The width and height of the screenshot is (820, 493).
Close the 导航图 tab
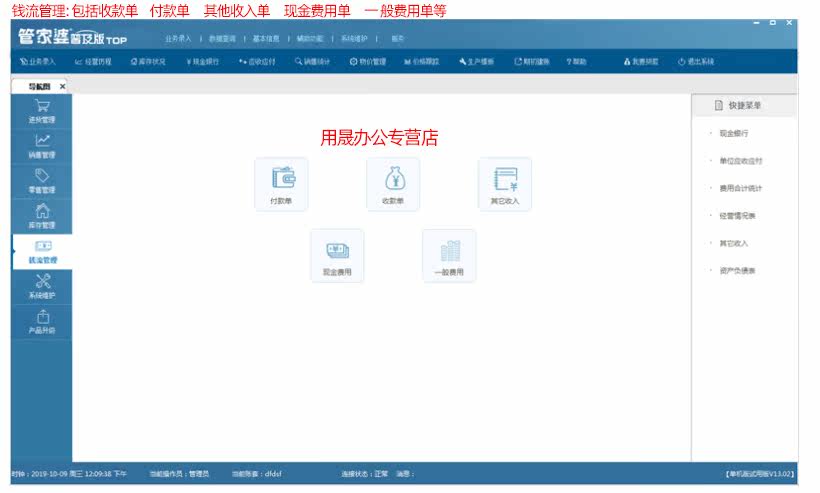[63, 86]
